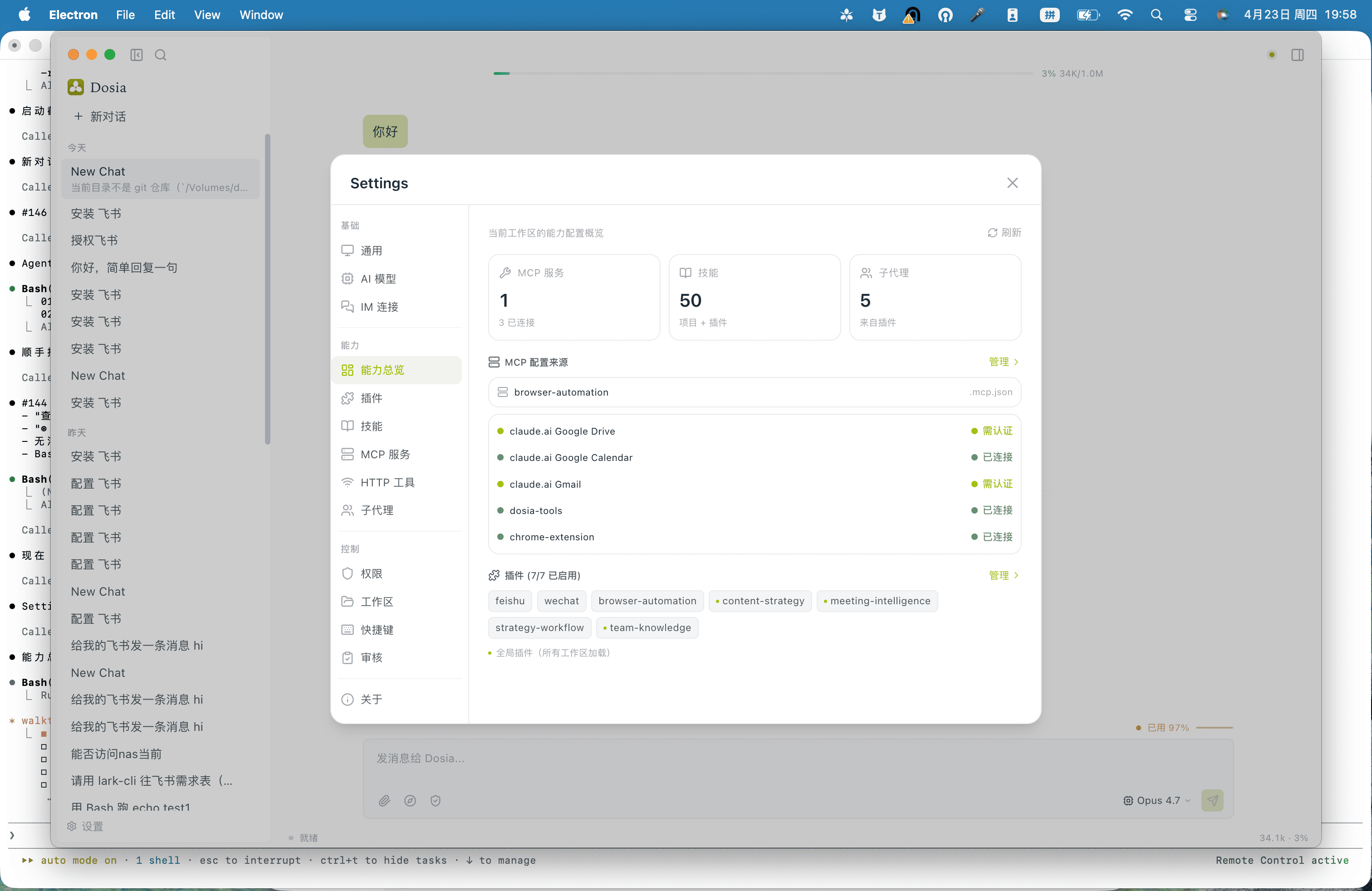
Task: Close the Settings dialog
Action: tap(1012, 183)
